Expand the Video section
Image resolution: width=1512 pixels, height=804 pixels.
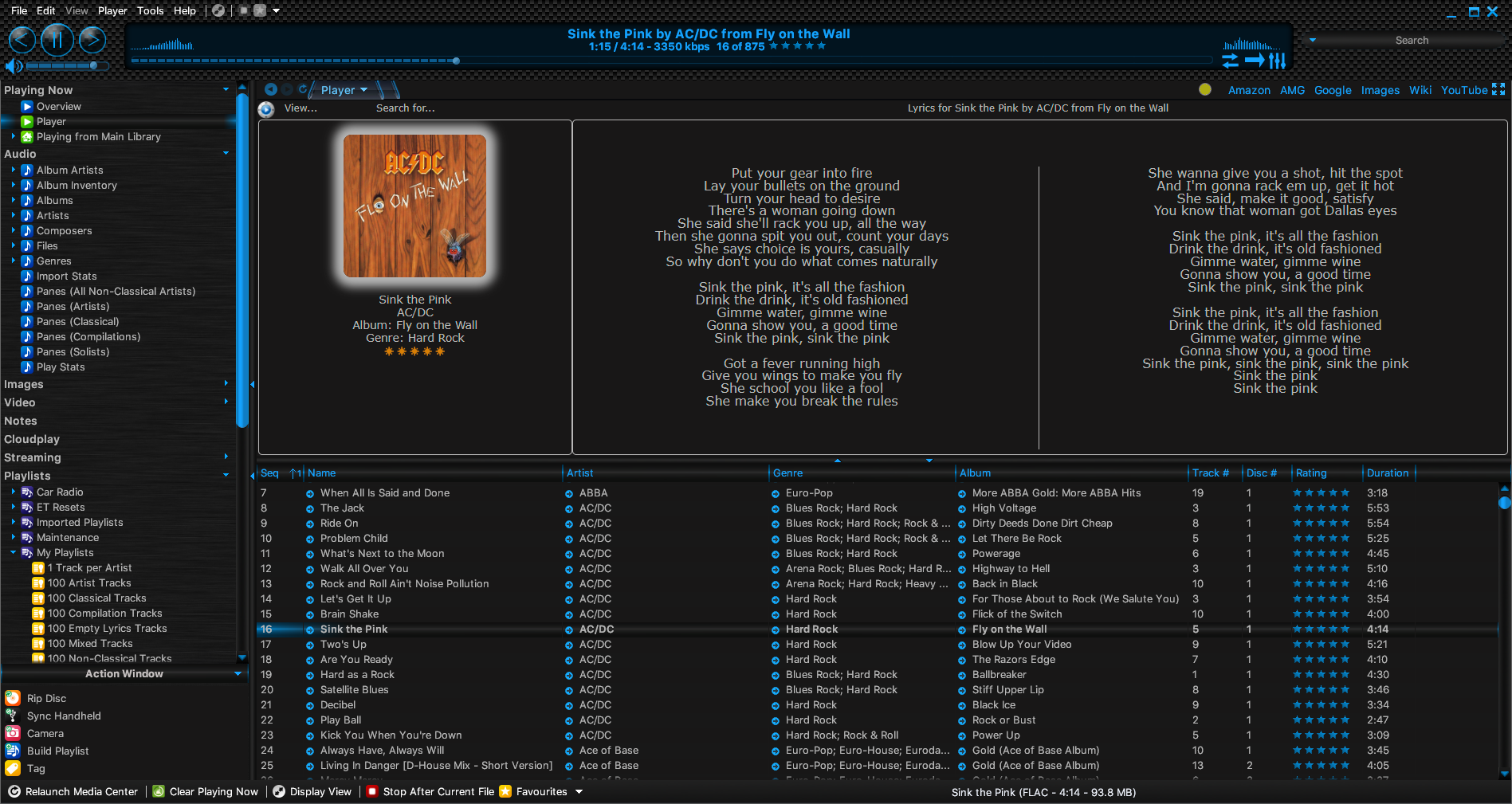pyautogui.click(x=226, y=402)
